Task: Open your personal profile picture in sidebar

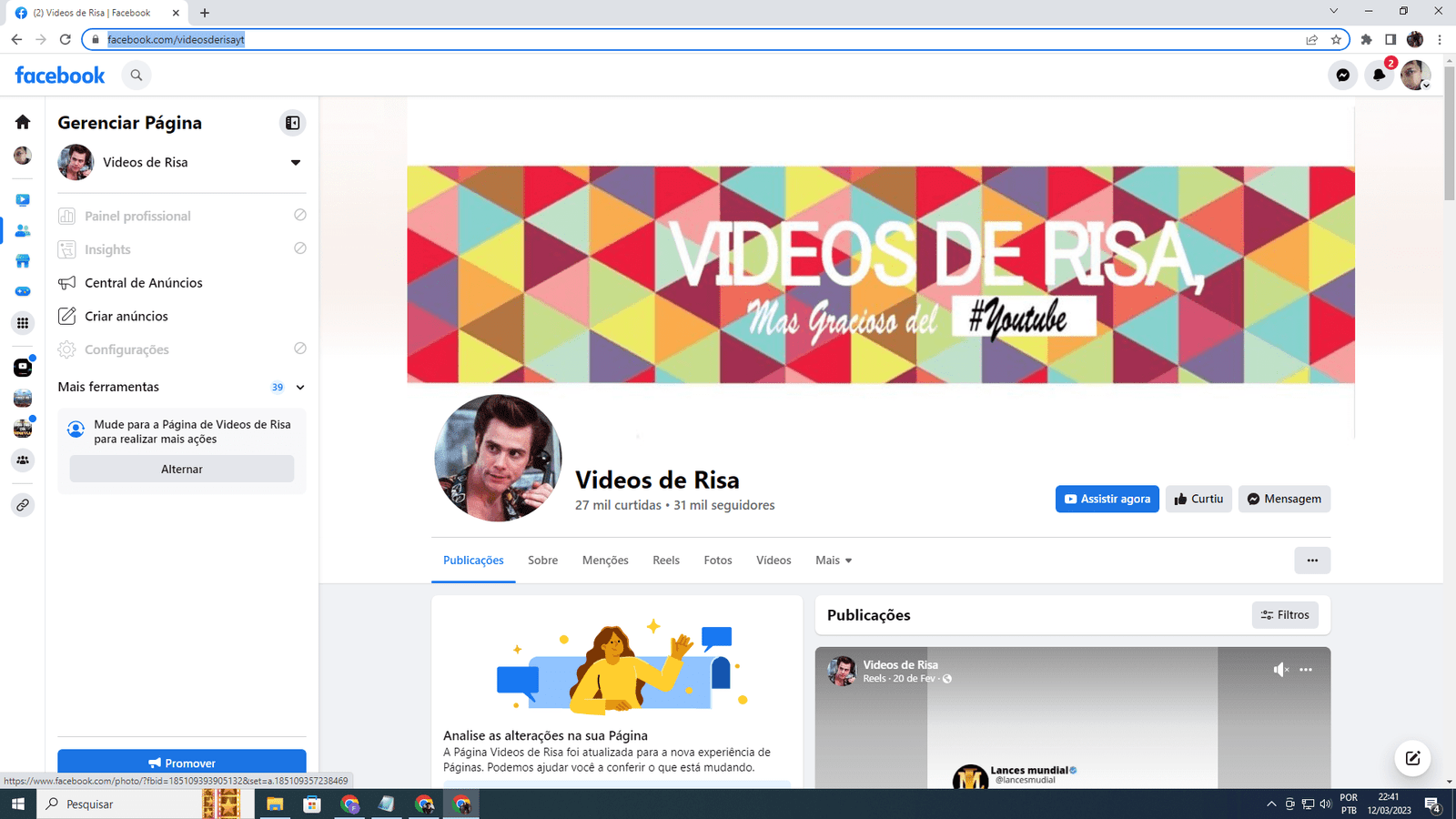Action: click(x=23, y=156)
